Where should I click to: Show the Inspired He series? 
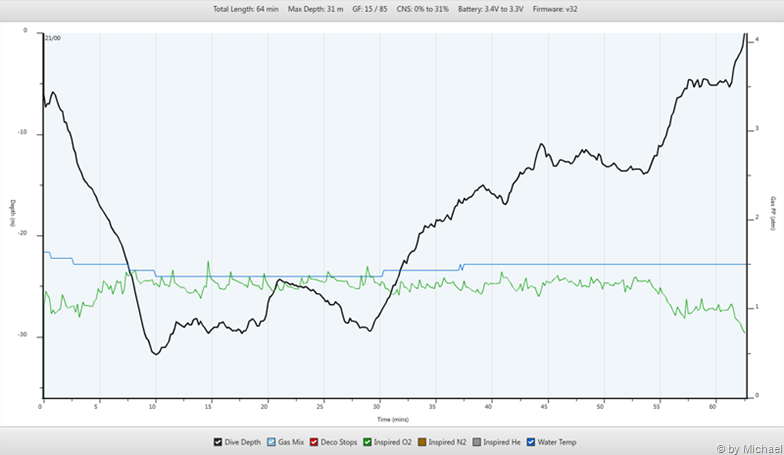pos(479,441)
